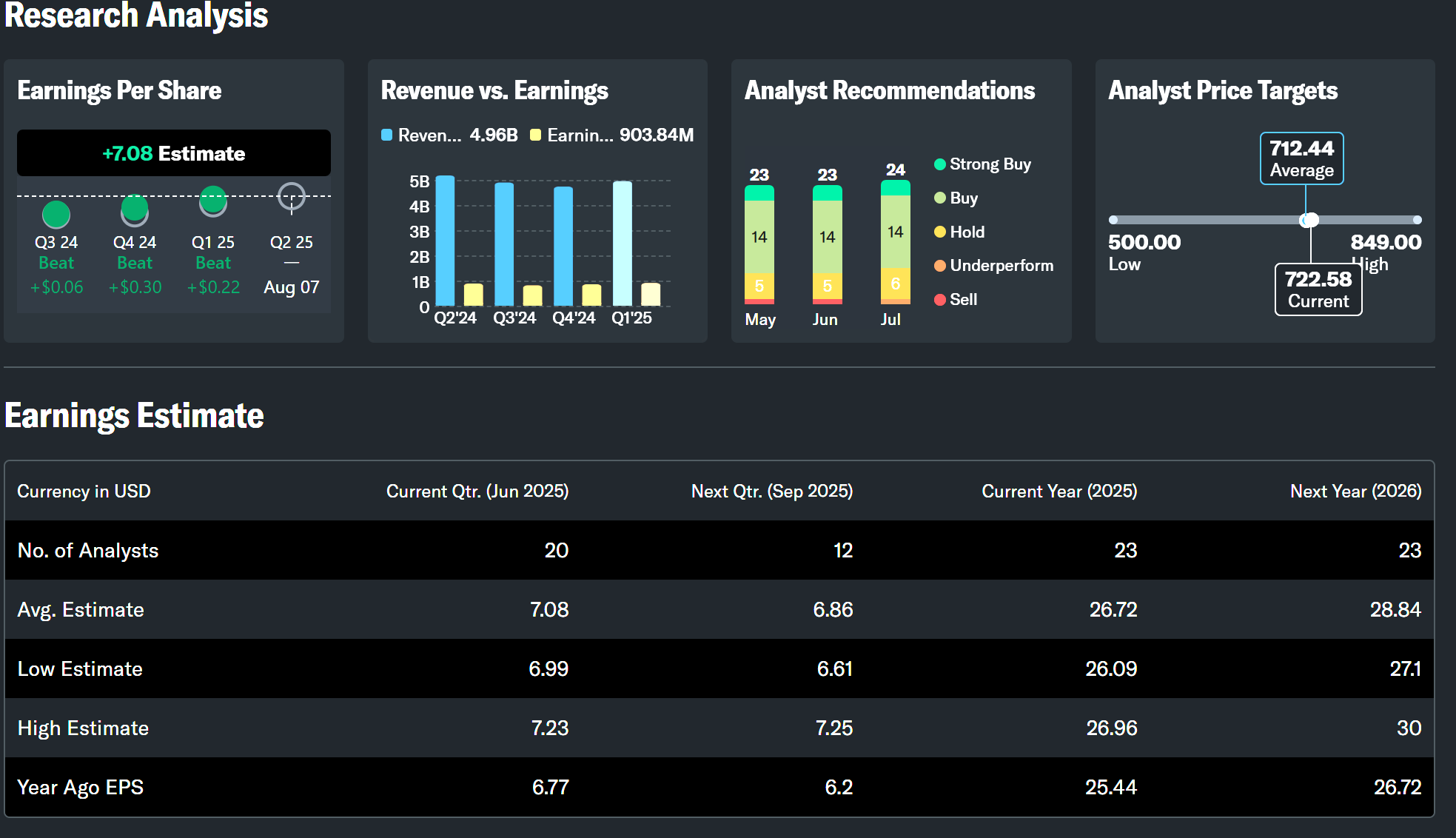Click the Jul recommendations stacked bar
This screenshot has height=838, width=1456.
[896, 241]
